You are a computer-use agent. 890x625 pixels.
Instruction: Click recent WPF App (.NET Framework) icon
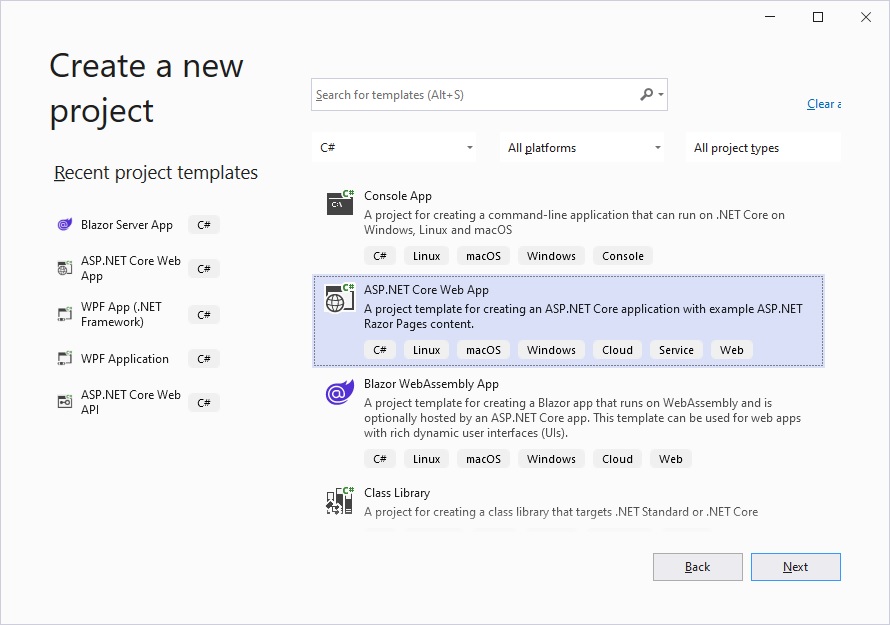[x=65, y=314]
